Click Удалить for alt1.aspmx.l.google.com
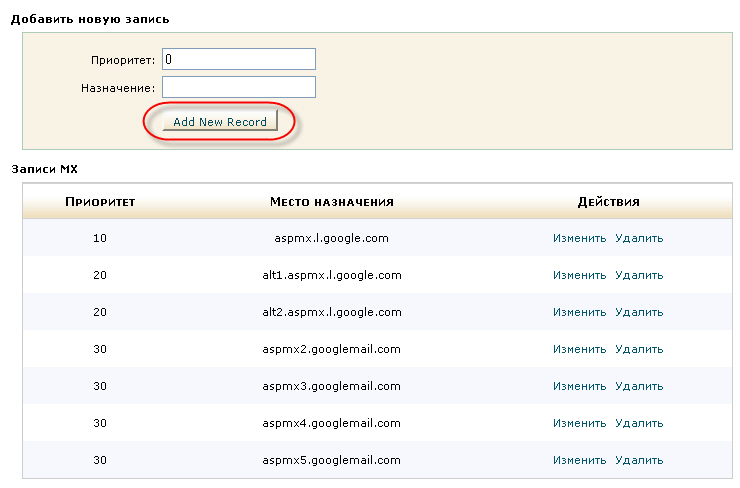 tap(639, 275)
